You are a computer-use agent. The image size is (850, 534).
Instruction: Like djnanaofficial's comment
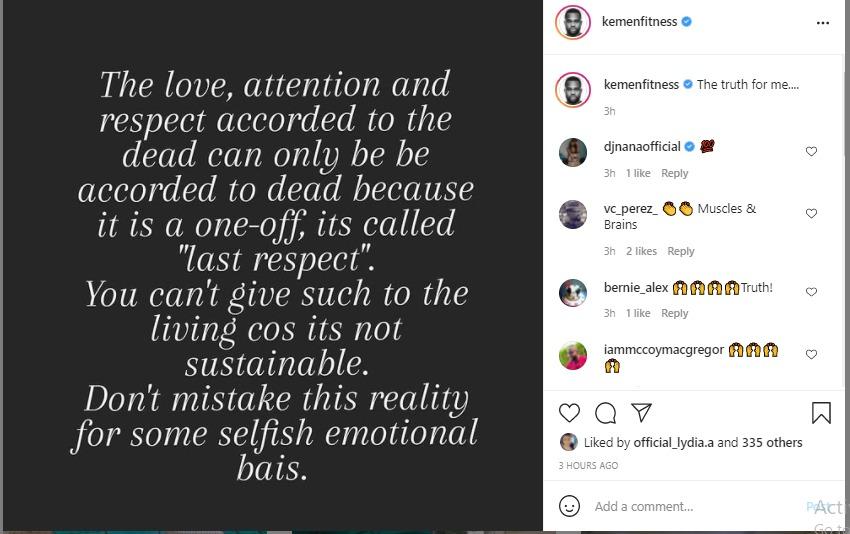811,152
